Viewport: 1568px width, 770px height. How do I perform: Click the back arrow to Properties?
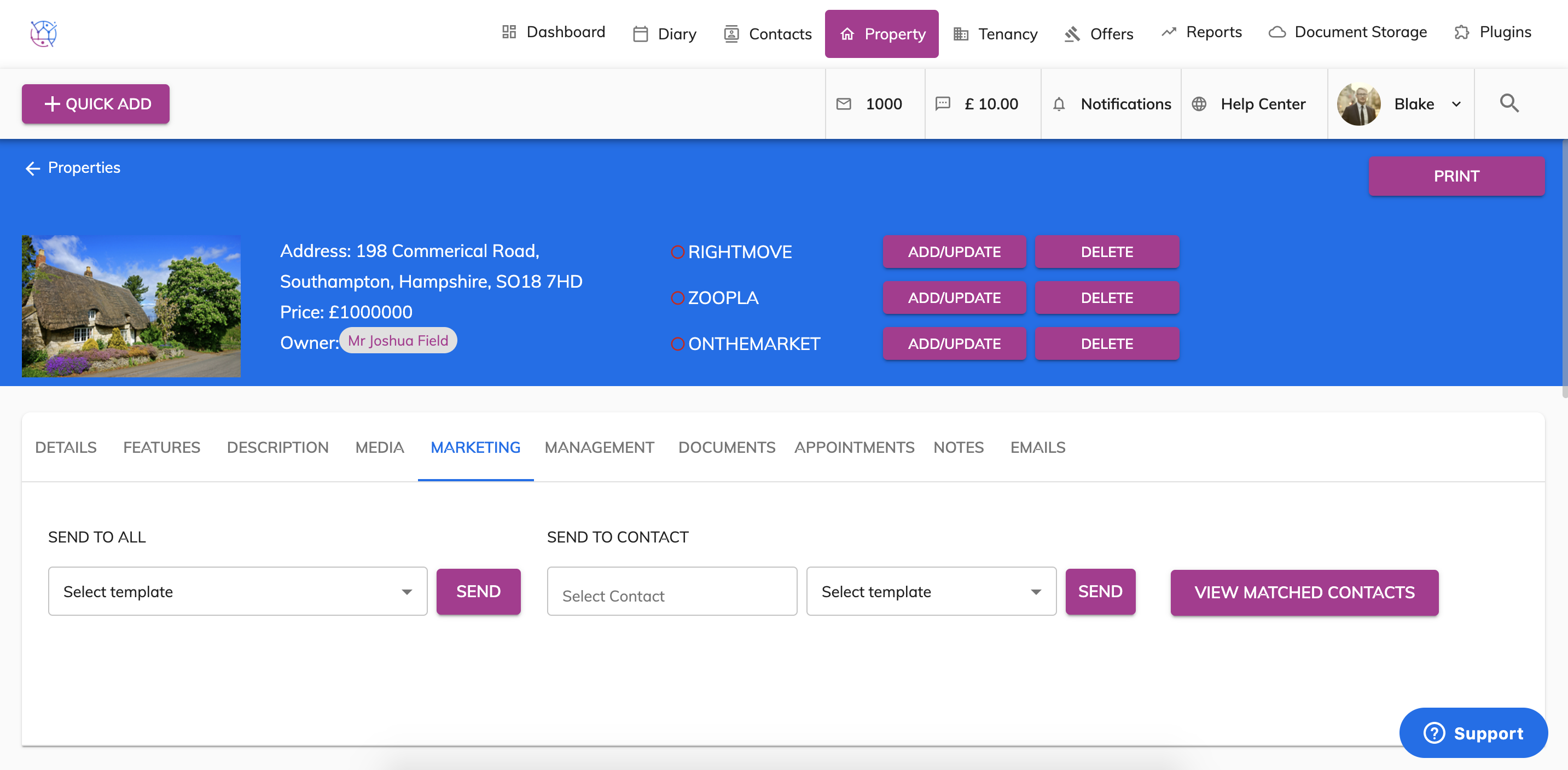32,168
